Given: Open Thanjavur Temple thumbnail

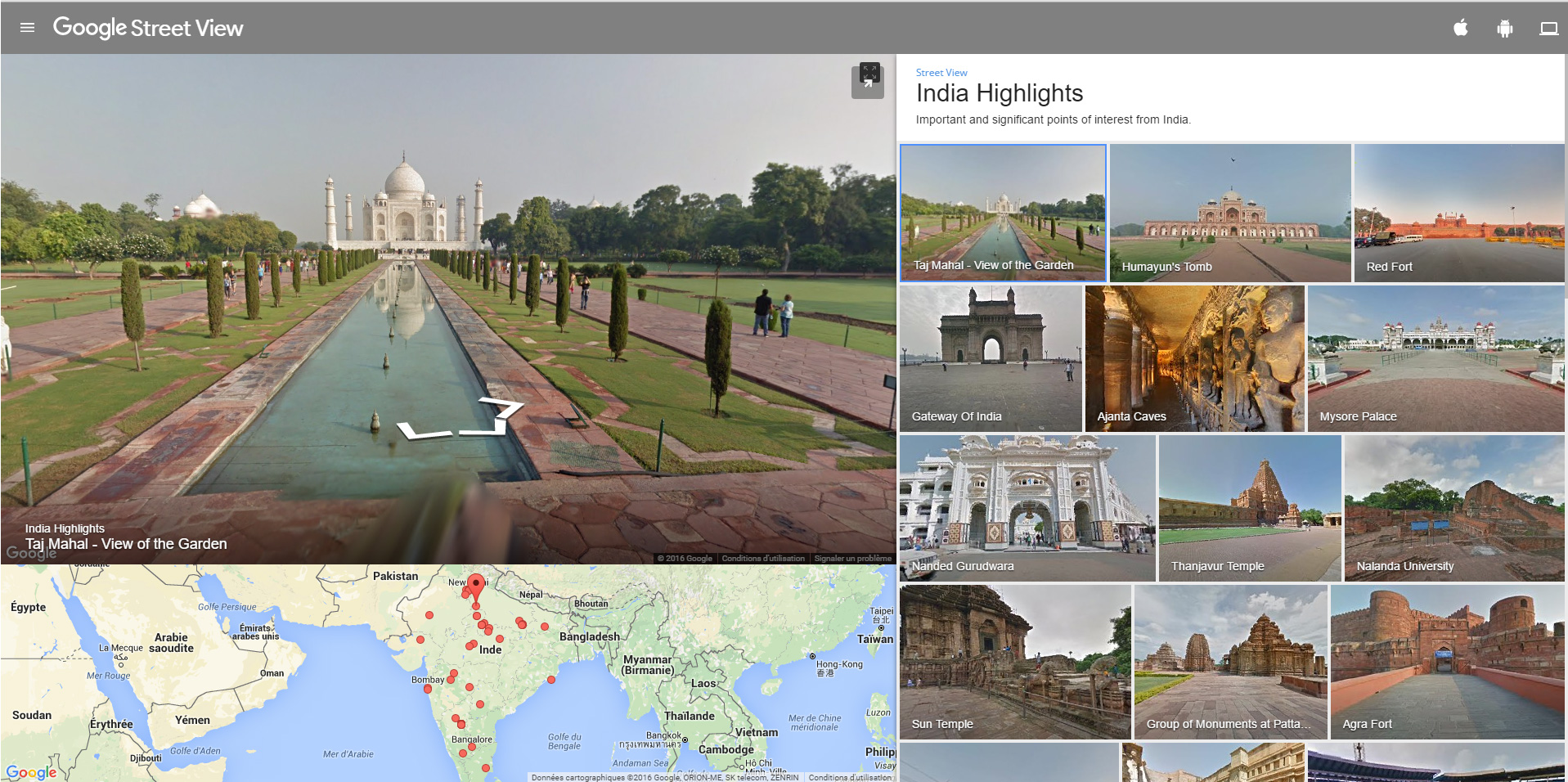Looking at the screenshot, I should 1250,508.
